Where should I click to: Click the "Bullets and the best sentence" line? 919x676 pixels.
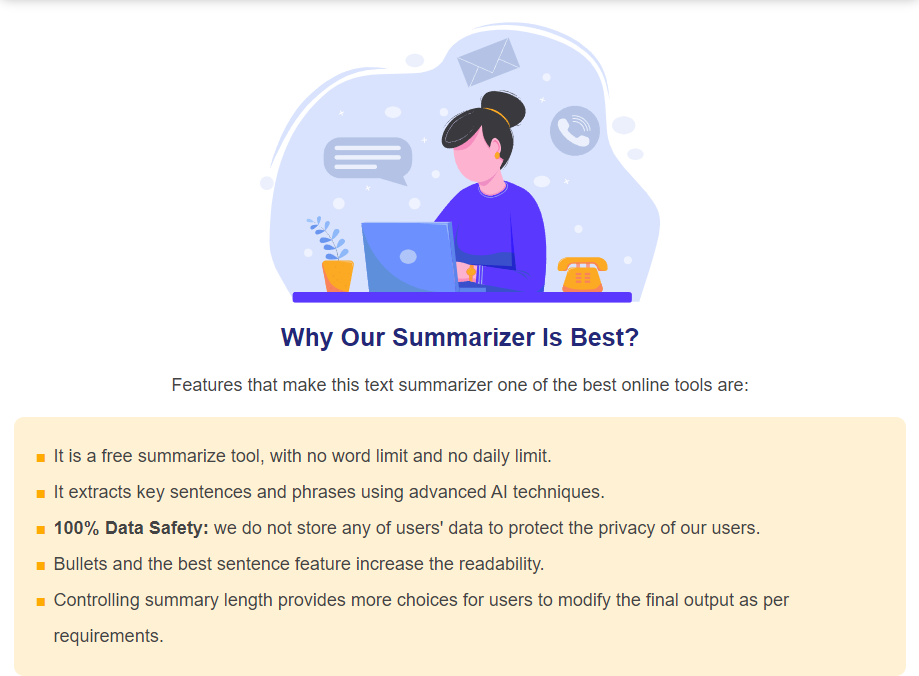tap(298, 564)
